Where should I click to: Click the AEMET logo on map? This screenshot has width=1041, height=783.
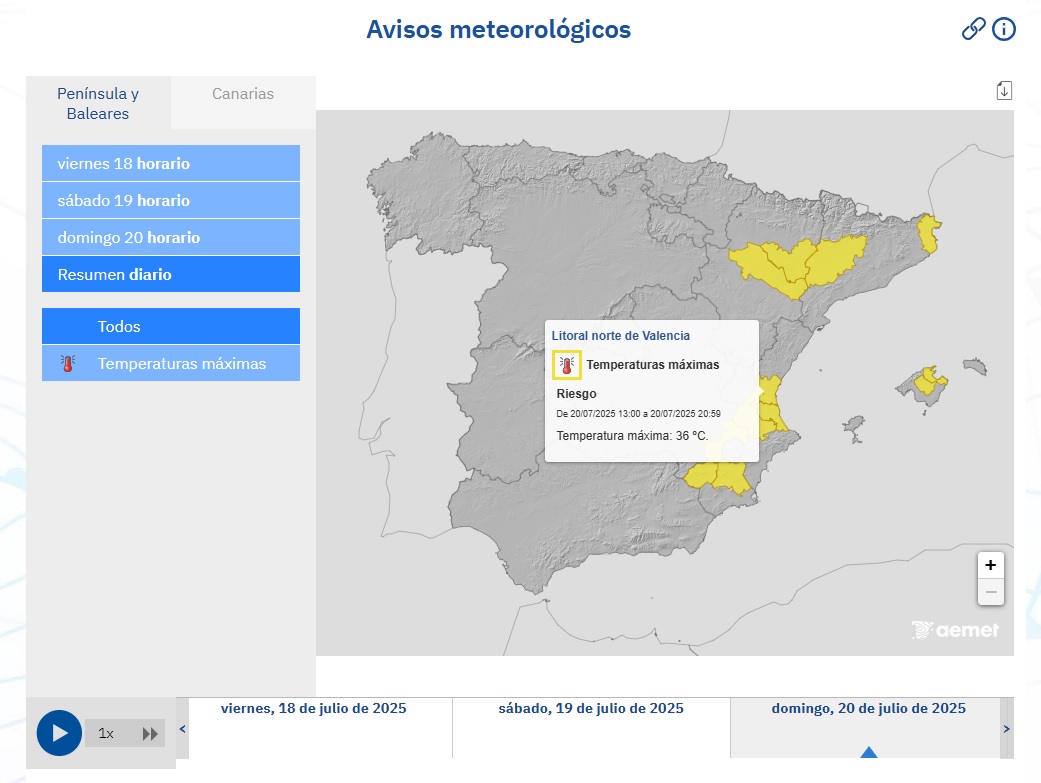pos(955,630)
